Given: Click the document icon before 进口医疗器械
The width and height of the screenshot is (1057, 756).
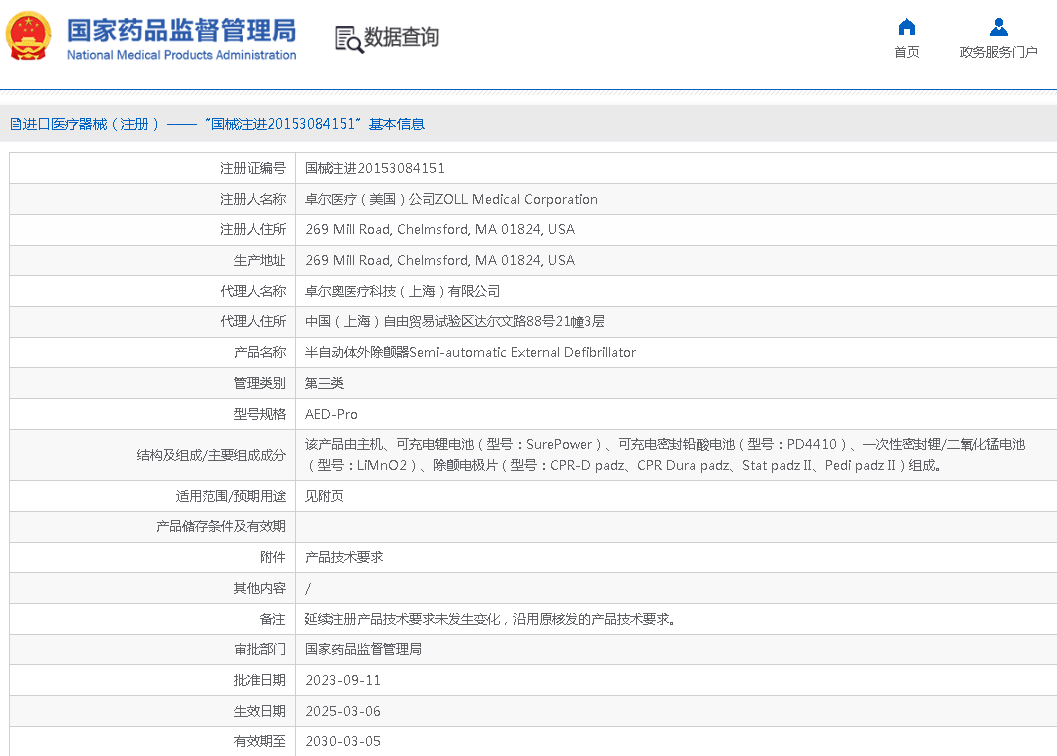Looking at the screenshot, I should coord(15,124).
